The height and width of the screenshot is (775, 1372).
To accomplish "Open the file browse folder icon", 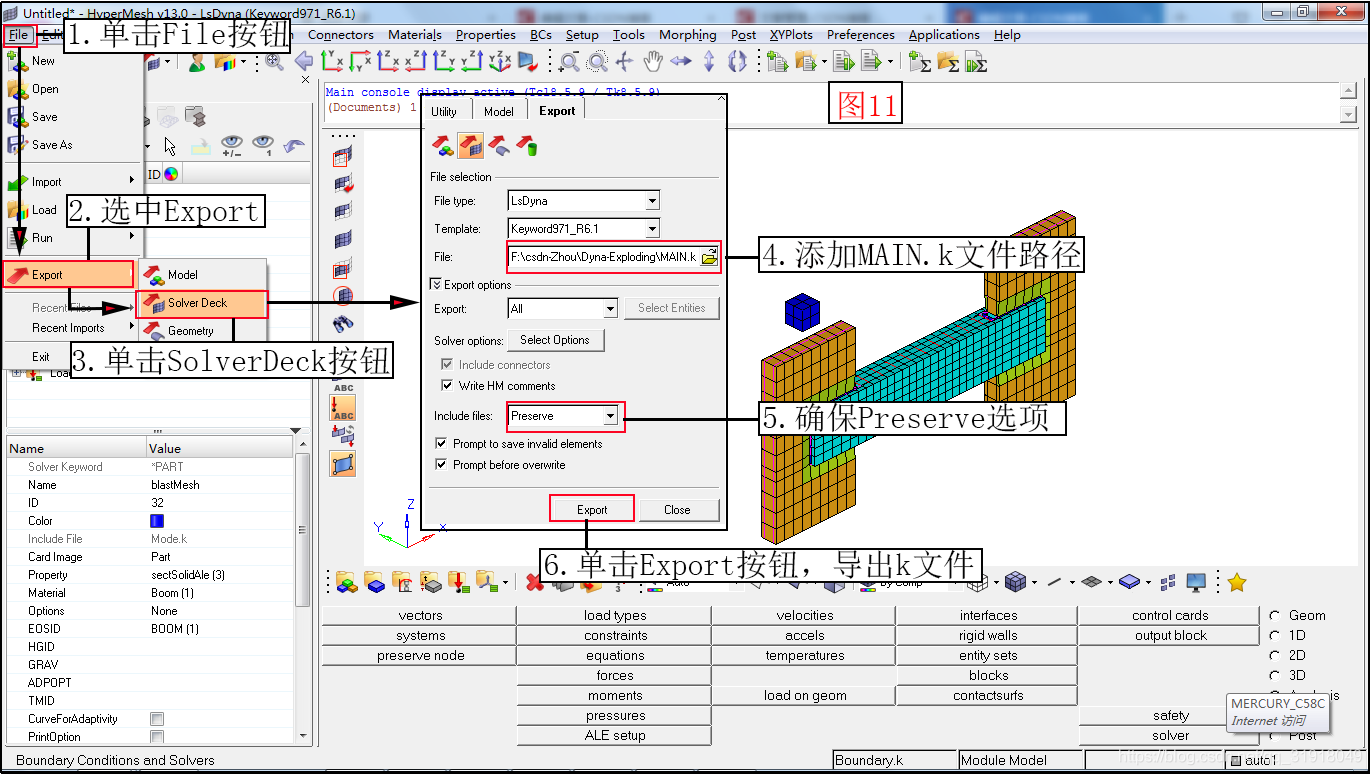I will [x=709, y=257].
